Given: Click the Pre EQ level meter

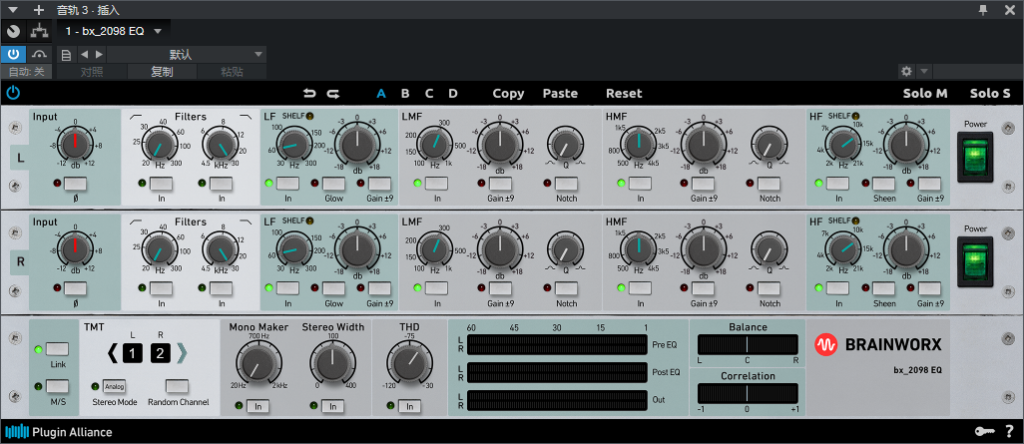Looking at the screenshot, I should (557, 344).
